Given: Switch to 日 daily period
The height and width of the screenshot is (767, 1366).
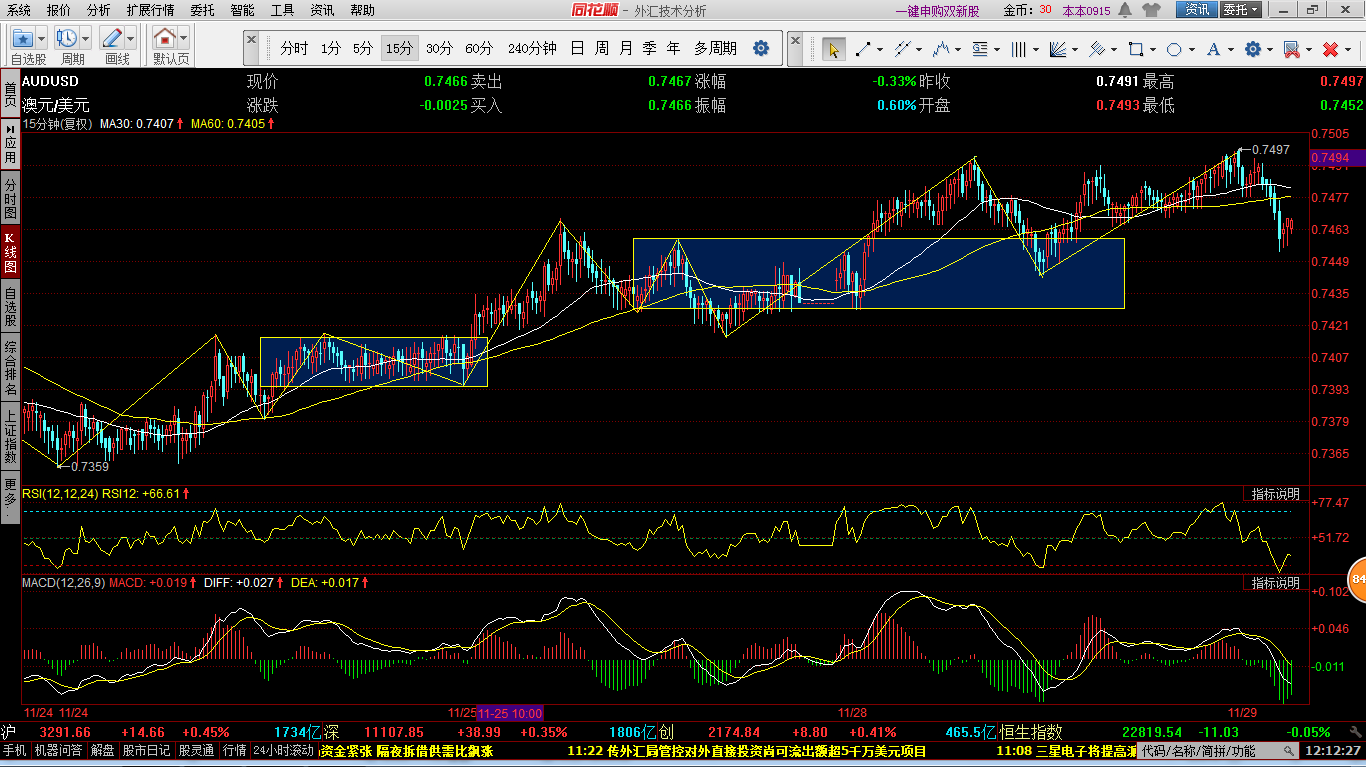Looking at the screenshot, I should (577, 48).
